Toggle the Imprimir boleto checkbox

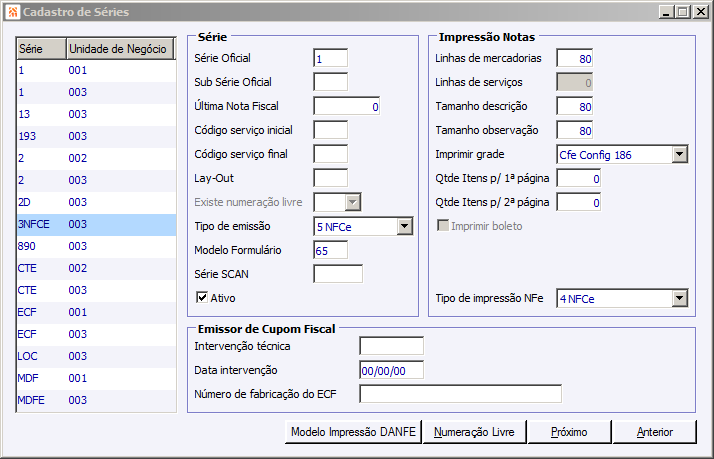pyautogui.click(x=444, y=226)
